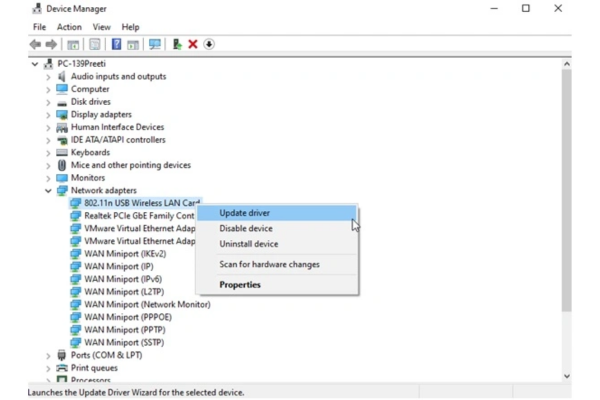This screenshot has height=400, width=600.
Task: Expand Audio inputs and outputs chevron
Action: 48,77
